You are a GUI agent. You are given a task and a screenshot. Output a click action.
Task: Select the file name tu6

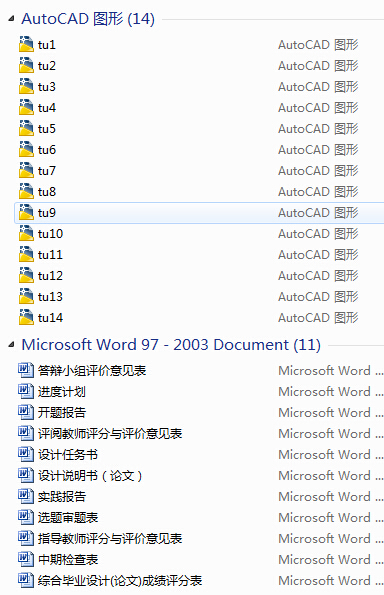tap(47, 150)
